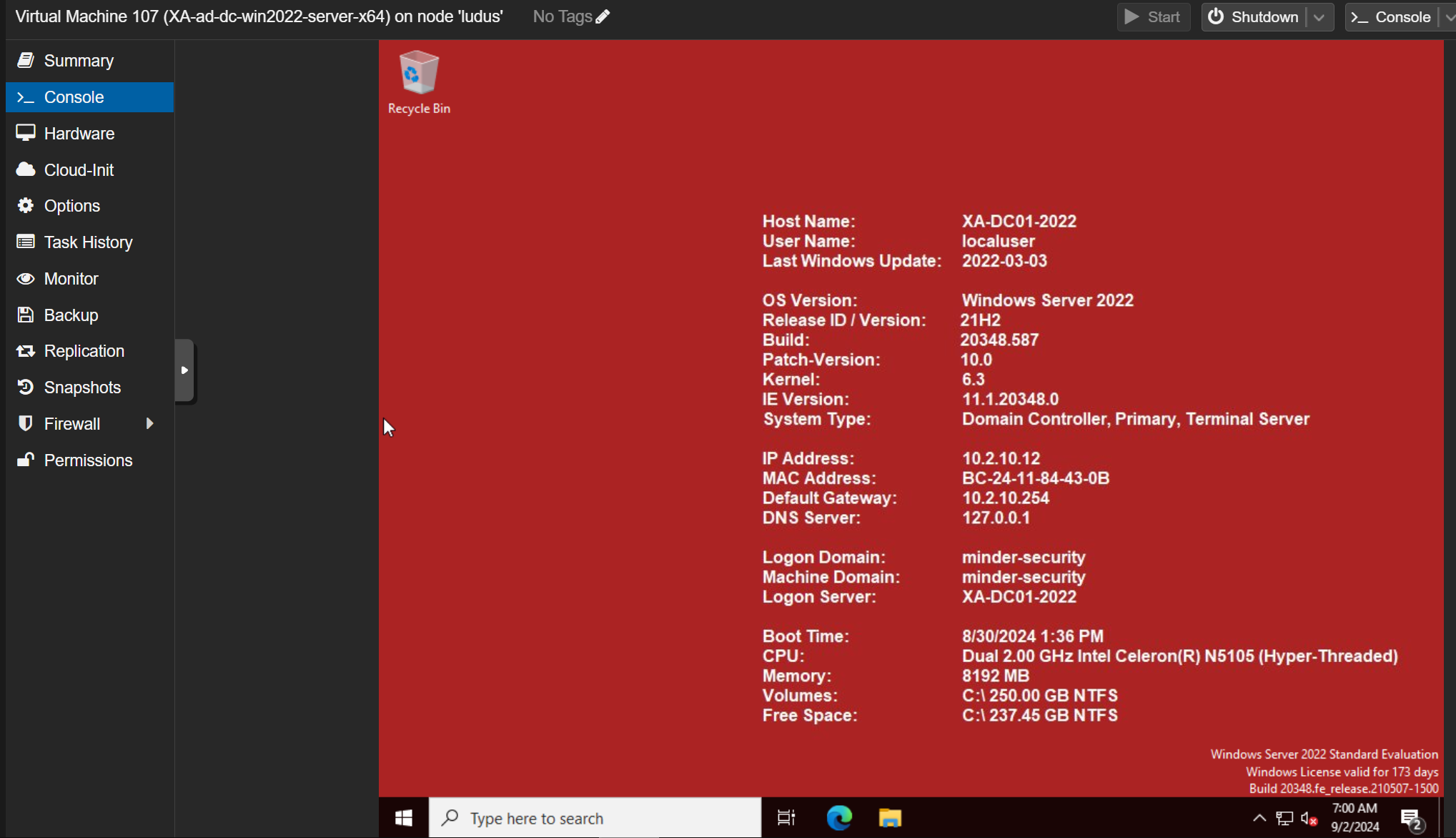The width and height of the screenshot is (1456, 838).
Task: Click the network status tray icon
Action: pos(1284,818)
